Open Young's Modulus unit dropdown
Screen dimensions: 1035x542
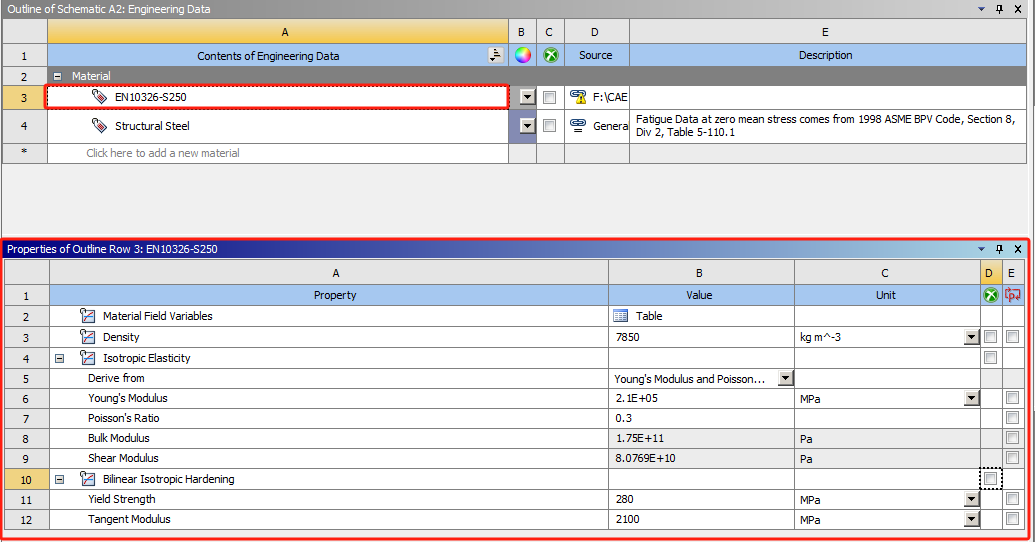(x=971, y=398)
